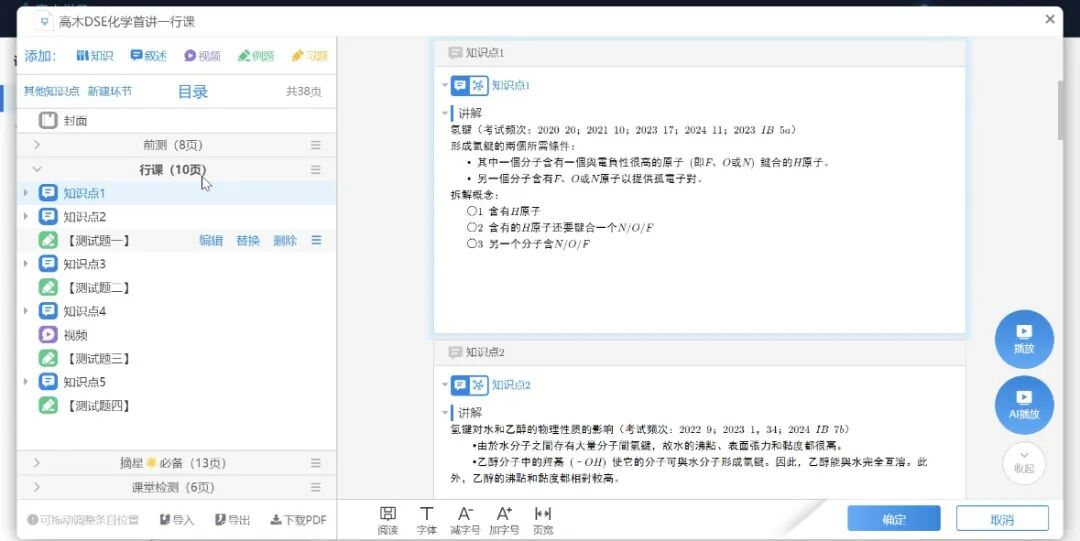The width and height of the screenshot is (1080, 541).
Task: Click the 导入 import button
Action: tap(177, 520)
